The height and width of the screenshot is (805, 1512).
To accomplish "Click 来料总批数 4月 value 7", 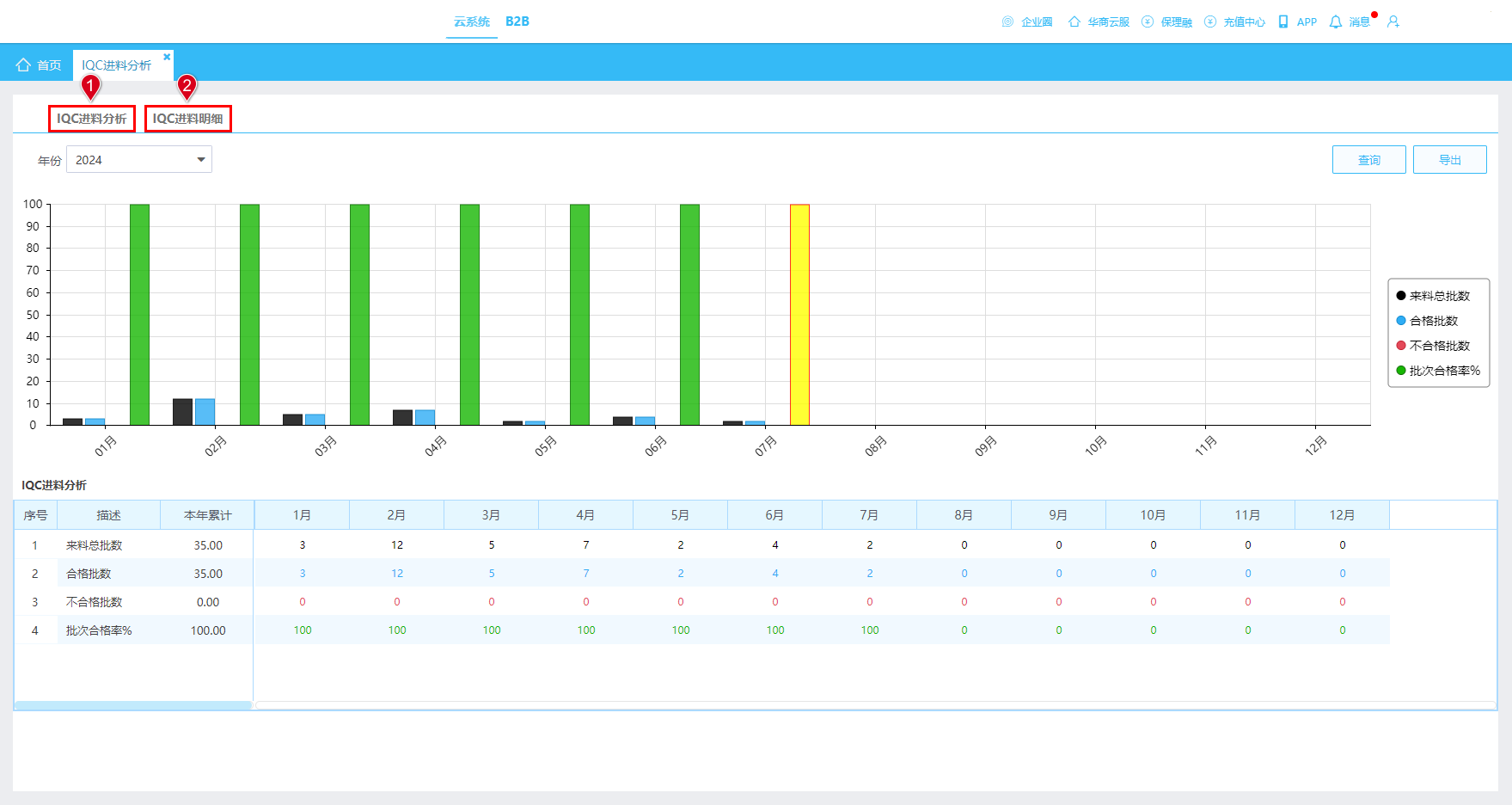I will (586, 545).
